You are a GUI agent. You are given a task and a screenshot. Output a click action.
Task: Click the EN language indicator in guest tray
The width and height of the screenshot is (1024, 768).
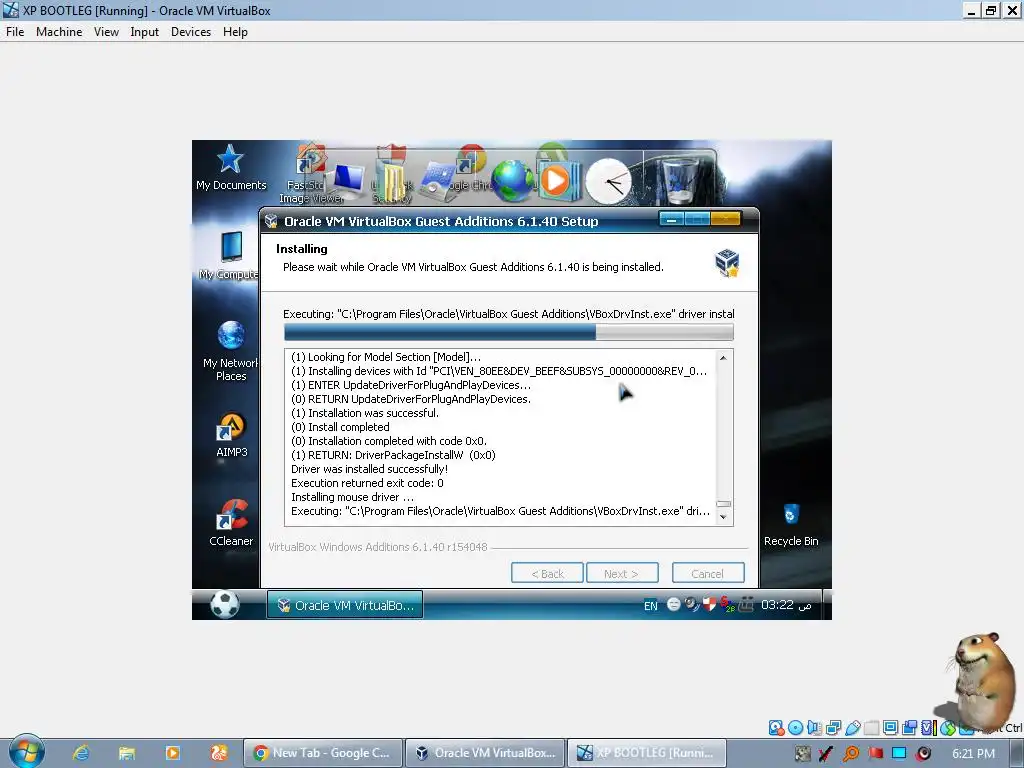coord(650,606)
